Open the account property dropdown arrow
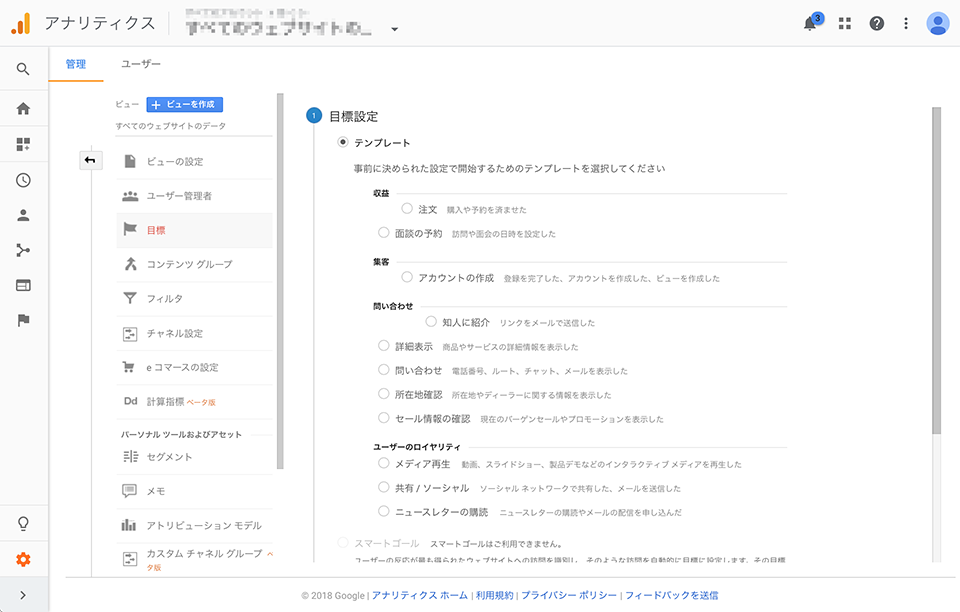This screenshot has height=612, width=960. tap(395, 29)
